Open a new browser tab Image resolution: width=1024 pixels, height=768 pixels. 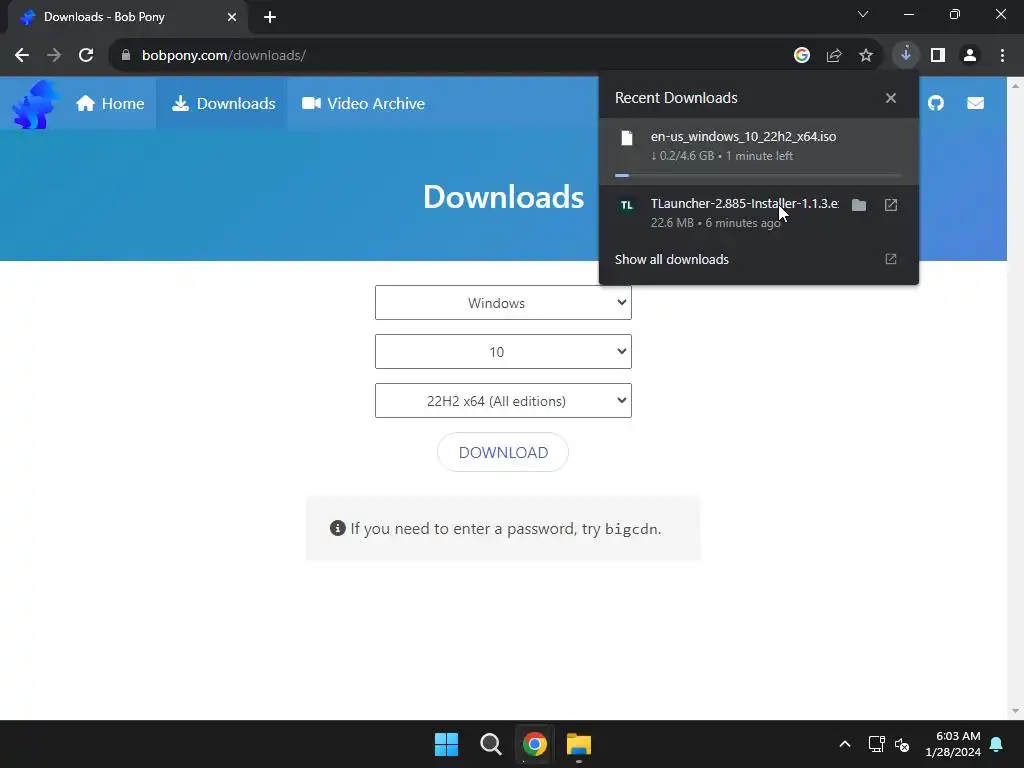(270, 17)
